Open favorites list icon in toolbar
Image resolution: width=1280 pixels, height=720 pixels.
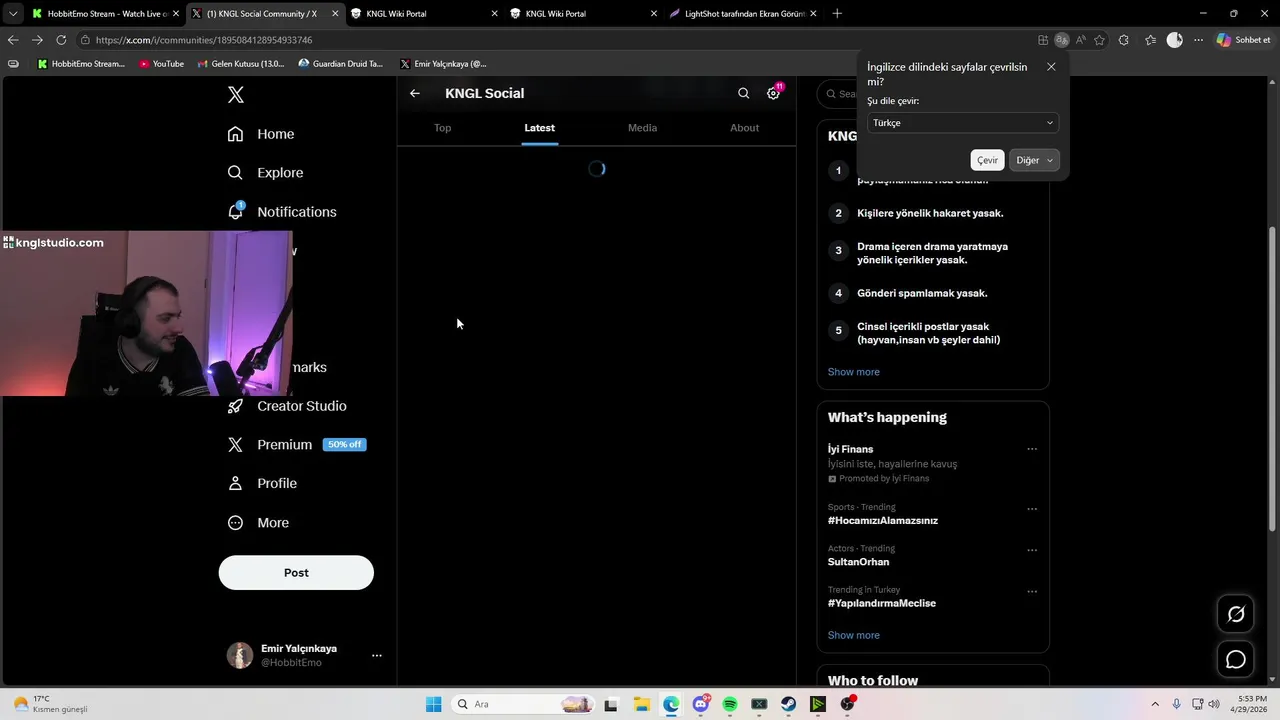tap(1150, 40)
